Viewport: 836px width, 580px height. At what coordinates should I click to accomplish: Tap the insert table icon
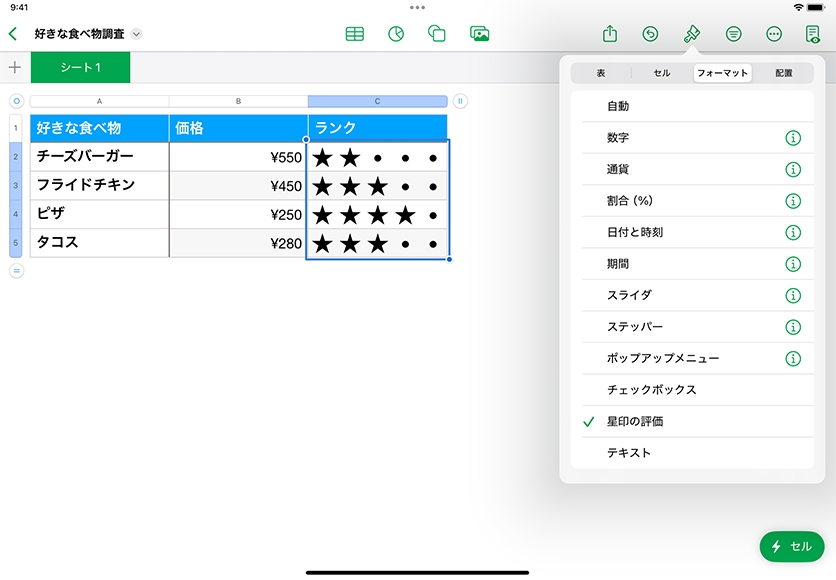coord(354,34)
